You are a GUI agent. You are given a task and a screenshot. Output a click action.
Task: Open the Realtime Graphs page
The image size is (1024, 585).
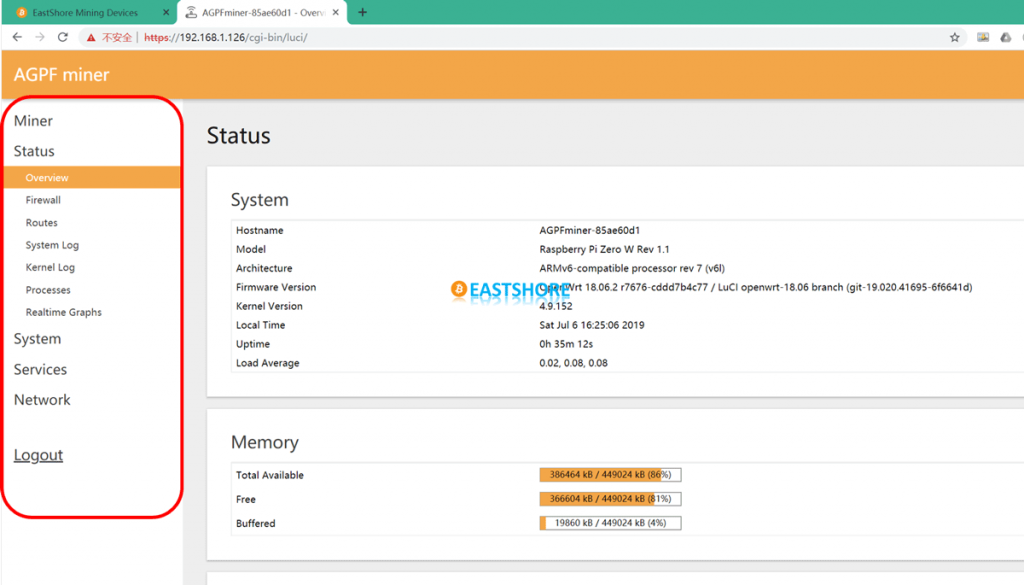pyautogui.click(x=64, y=311)
